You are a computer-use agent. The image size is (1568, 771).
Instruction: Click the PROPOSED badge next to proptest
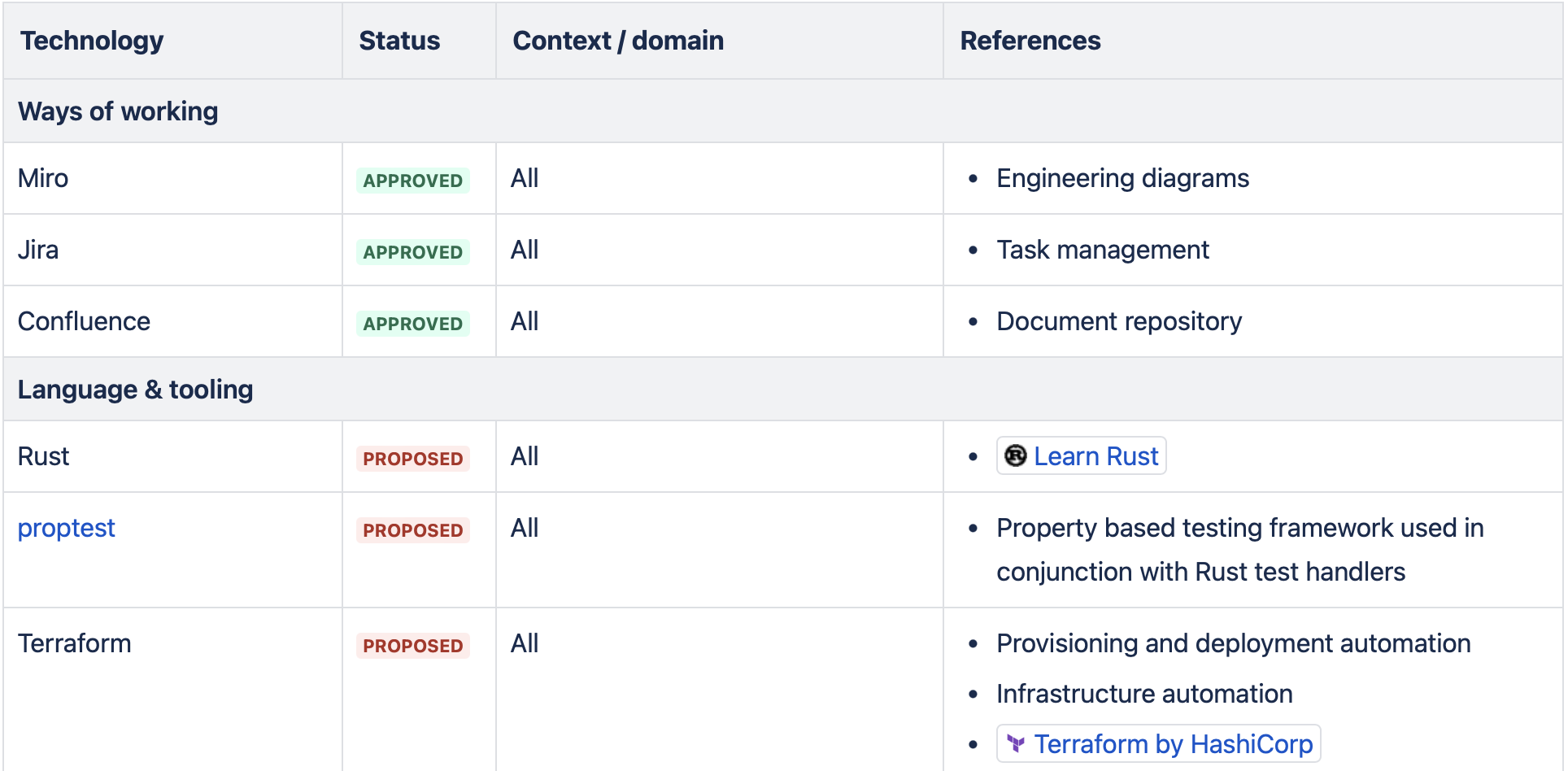pyautogui.click(x=412, y=529)
